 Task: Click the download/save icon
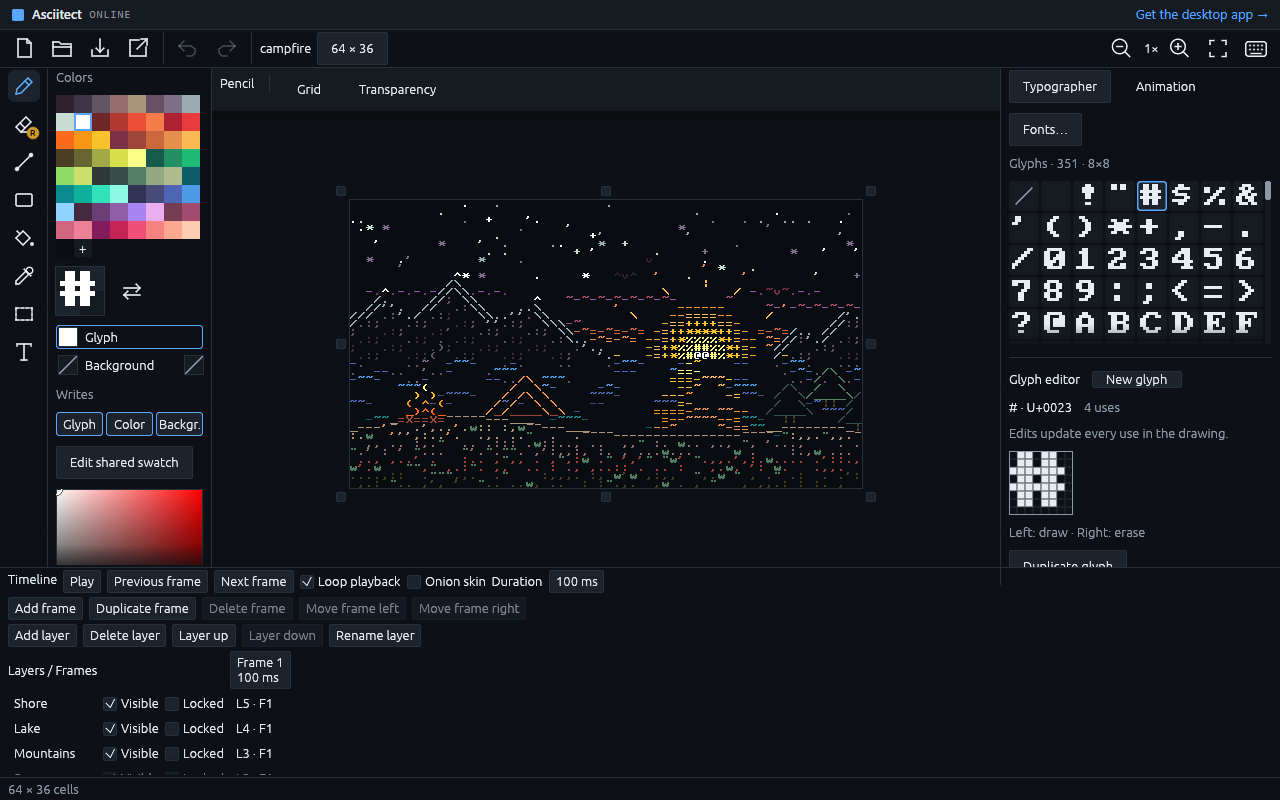(100, 48)
